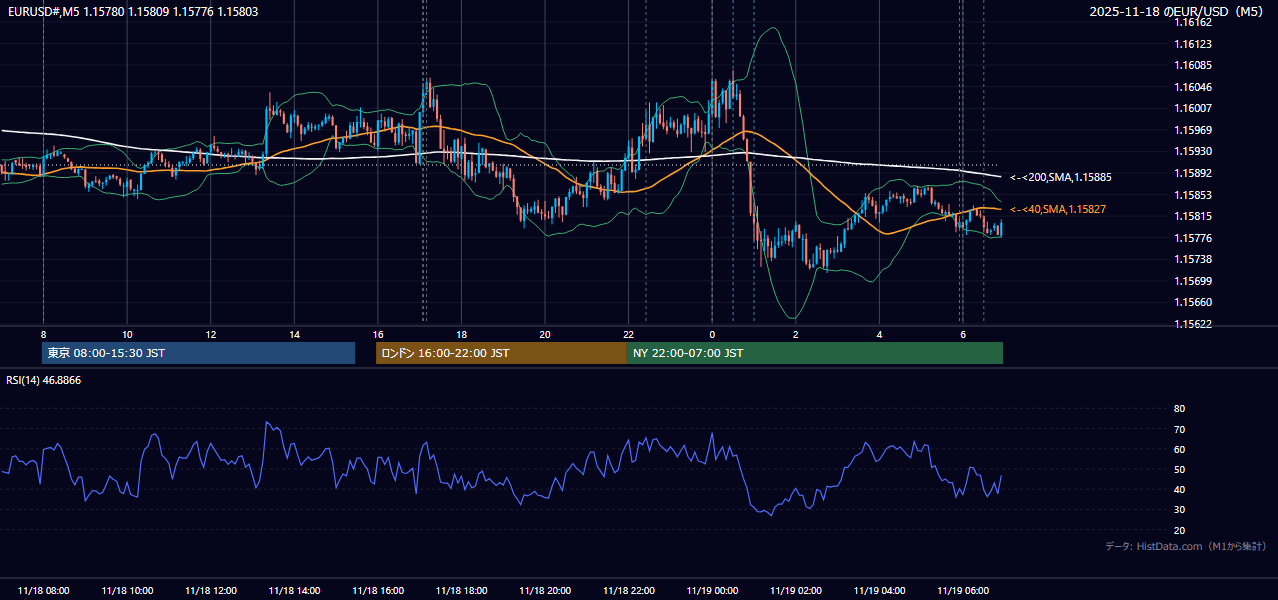This screenshot has height=600, width=1278.
Task: Click price level 1.15776 on the axis
Action: click(x=1193, y=238)
